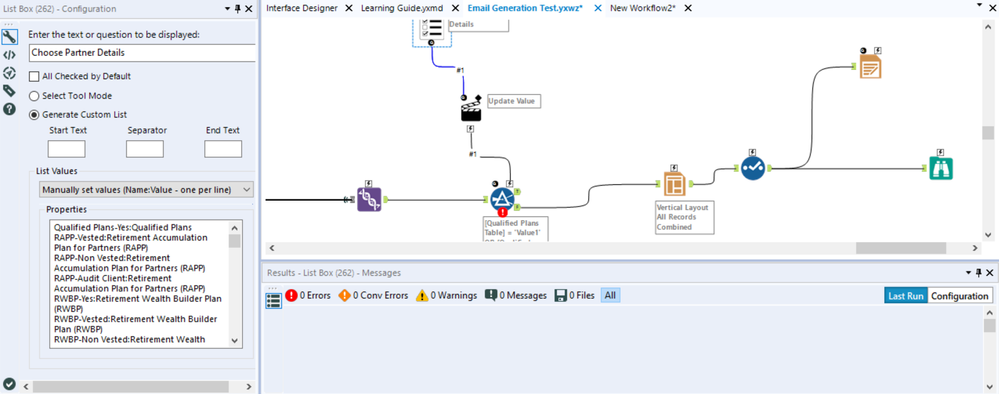This screenshot has height=394, width=999.
Task: Close the Learning Guide.yxmd tab
Action: (x=456, y=8)
